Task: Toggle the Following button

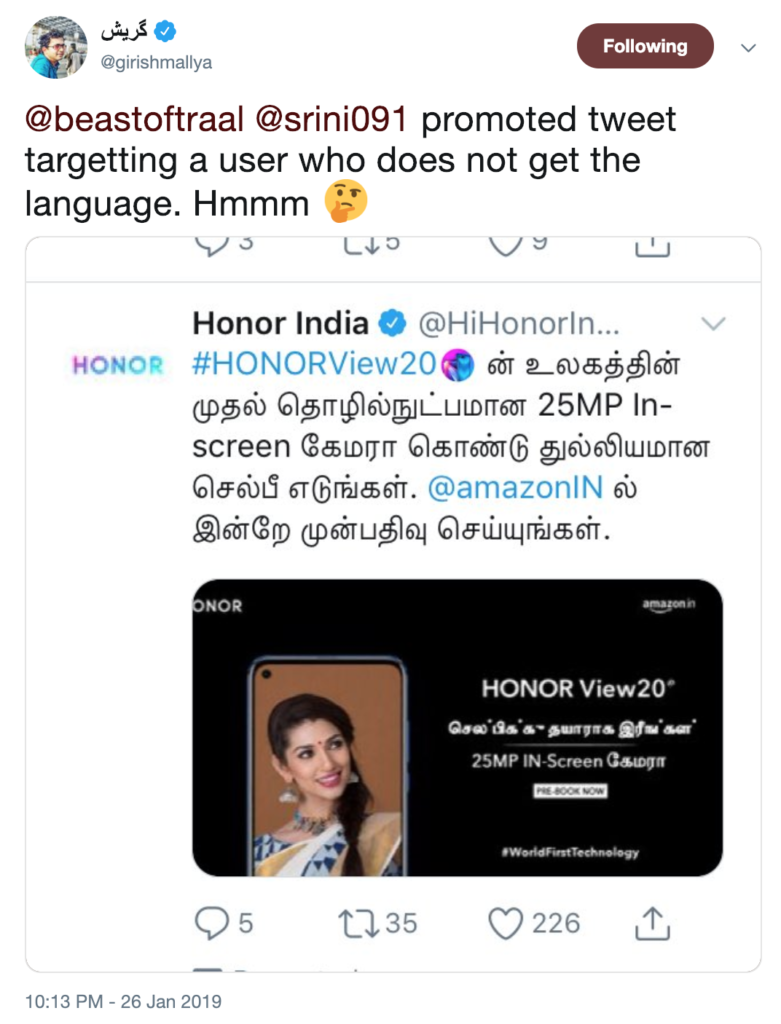Action: pyautogui.click(x=645, y=46)
